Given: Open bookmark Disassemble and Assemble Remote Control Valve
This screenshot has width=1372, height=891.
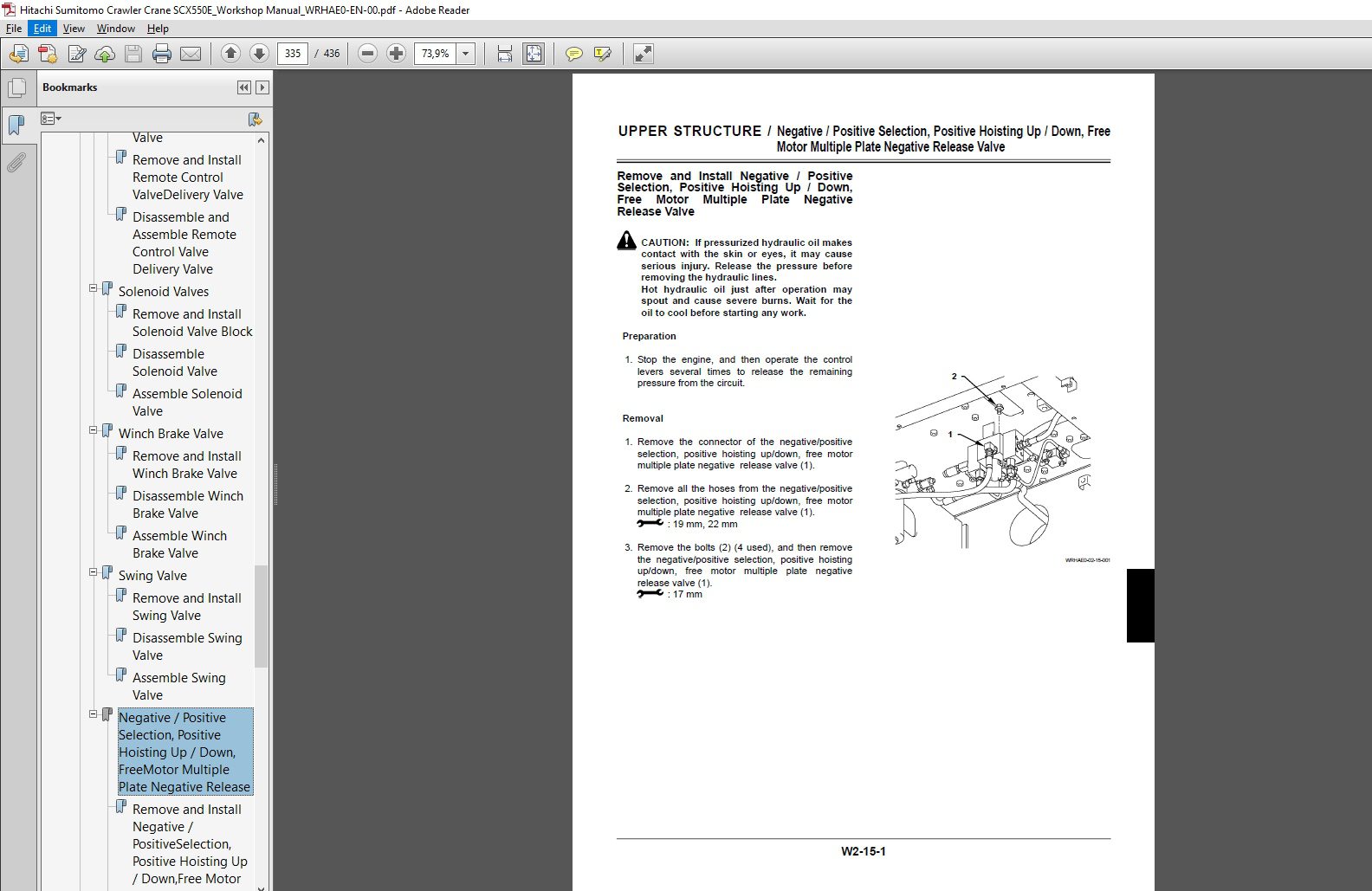Looking at the screenshot, I should (x=184, y=243).
